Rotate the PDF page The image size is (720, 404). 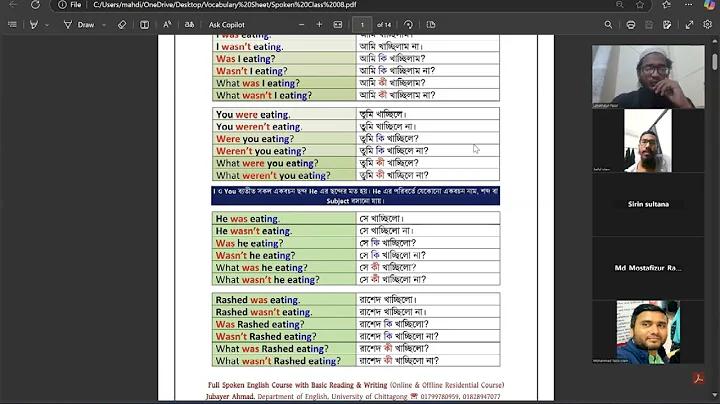pos(408,25)
